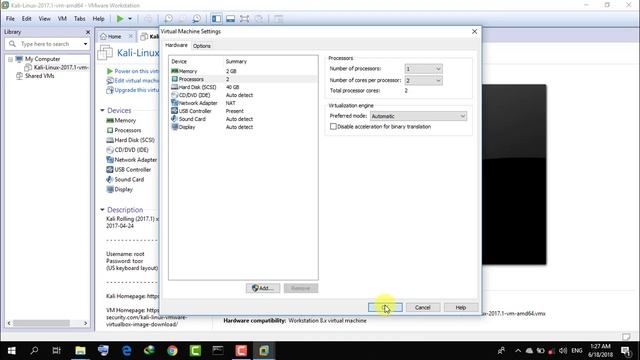The width and height of the screenshot is (640, 360).
Task: Click the Add... hardware button
Action: click(x=263, y=288)
